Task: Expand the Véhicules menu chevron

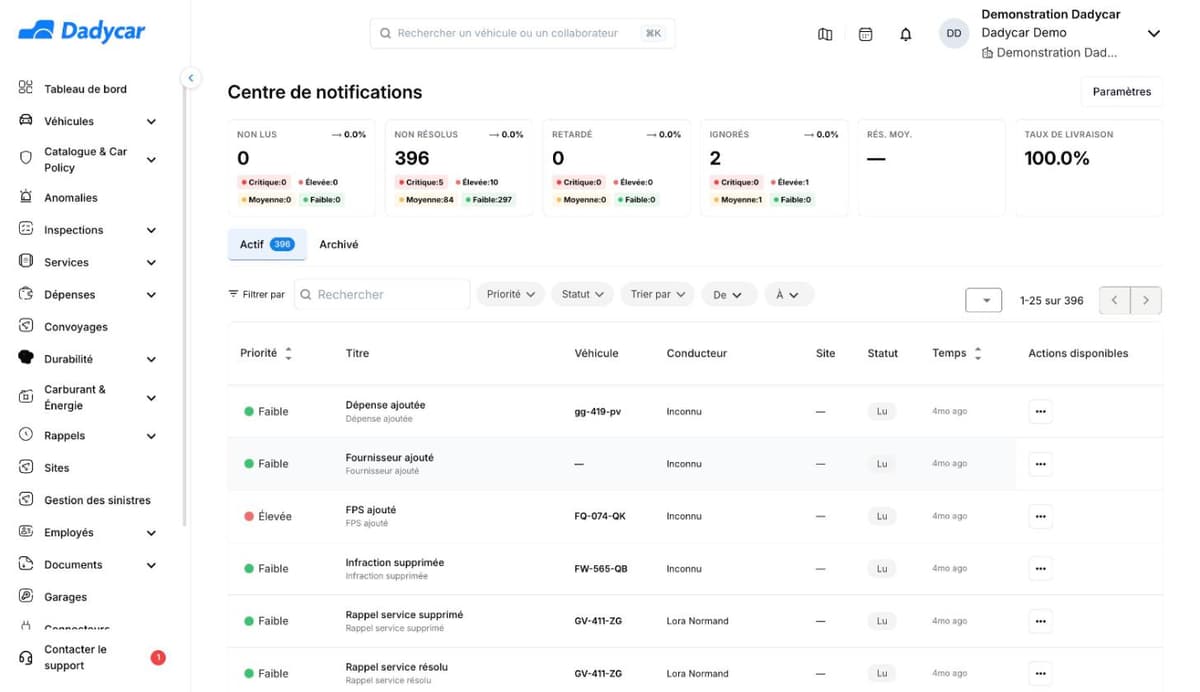Action: point(151,122)
